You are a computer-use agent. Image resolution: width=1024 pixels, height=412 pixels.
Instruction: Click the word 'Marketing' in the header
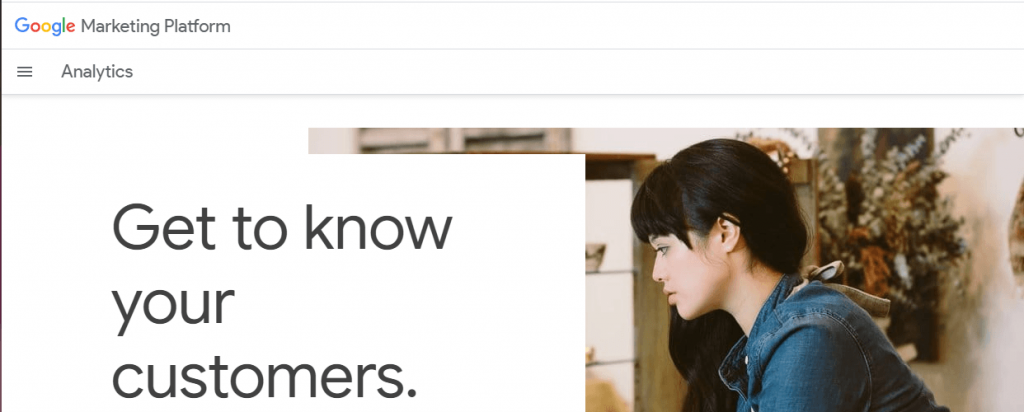120,27
